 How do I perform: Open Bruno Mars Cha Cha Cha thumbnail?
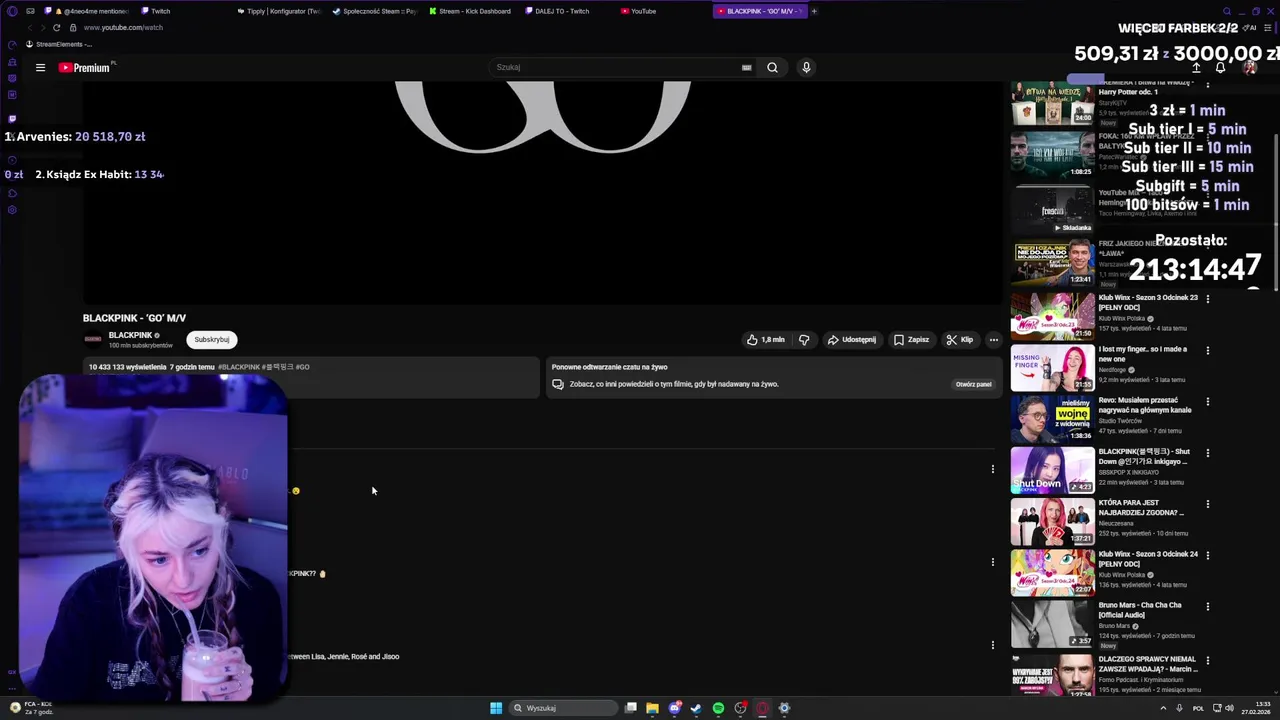coord(1052,624)
